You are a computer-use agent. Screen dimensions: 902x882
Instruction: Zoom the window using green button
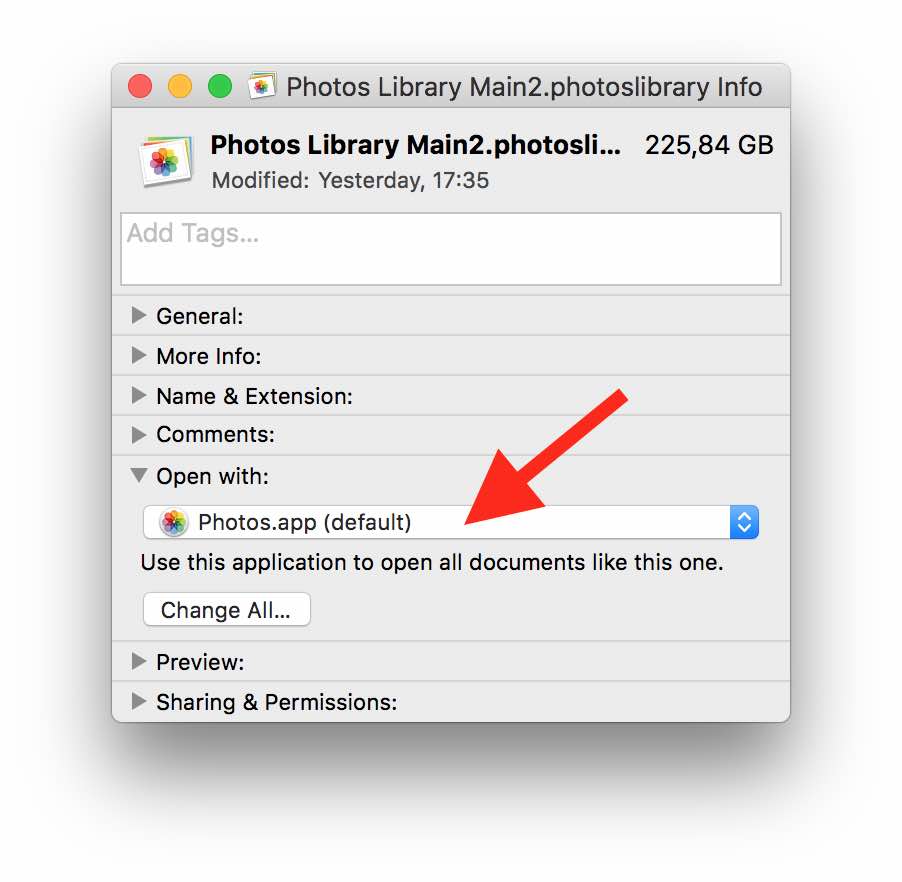220,87
